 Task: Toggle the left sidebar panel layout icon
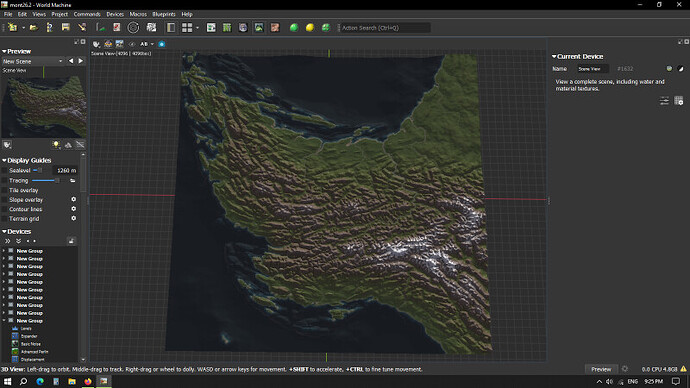(171, 27)
